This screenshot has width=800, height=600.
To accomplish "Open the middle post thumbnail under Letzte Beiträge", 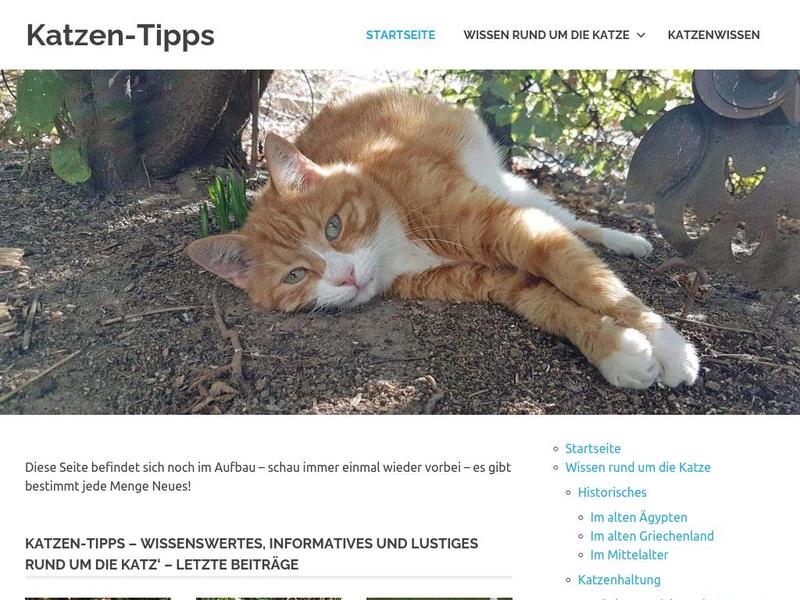I will (268, 598).
